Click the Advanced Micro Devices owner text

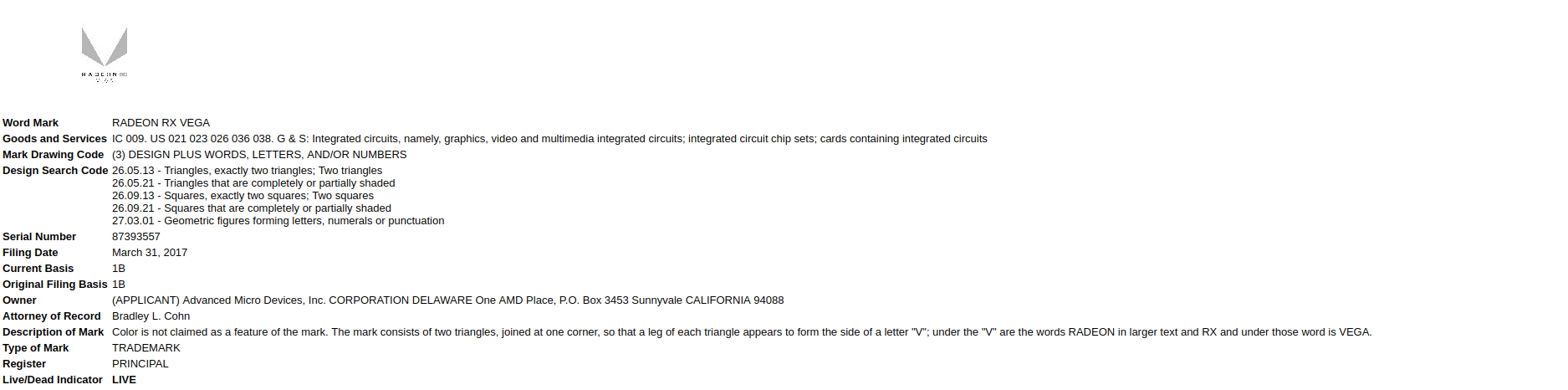[x=448, y=300]
